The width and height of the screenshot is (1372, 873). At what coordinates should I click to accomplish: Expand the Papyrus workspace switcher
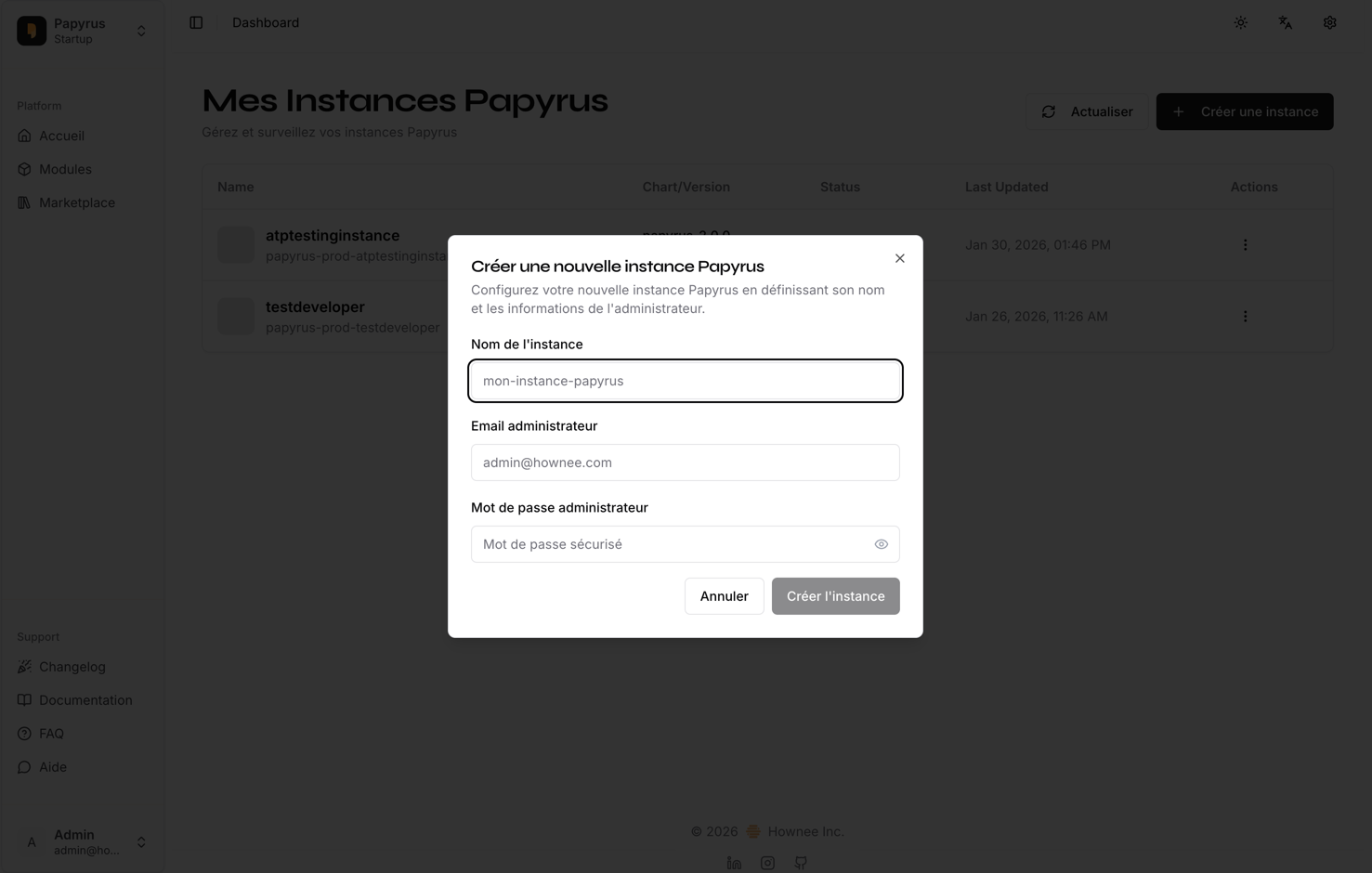coord(141,30)
